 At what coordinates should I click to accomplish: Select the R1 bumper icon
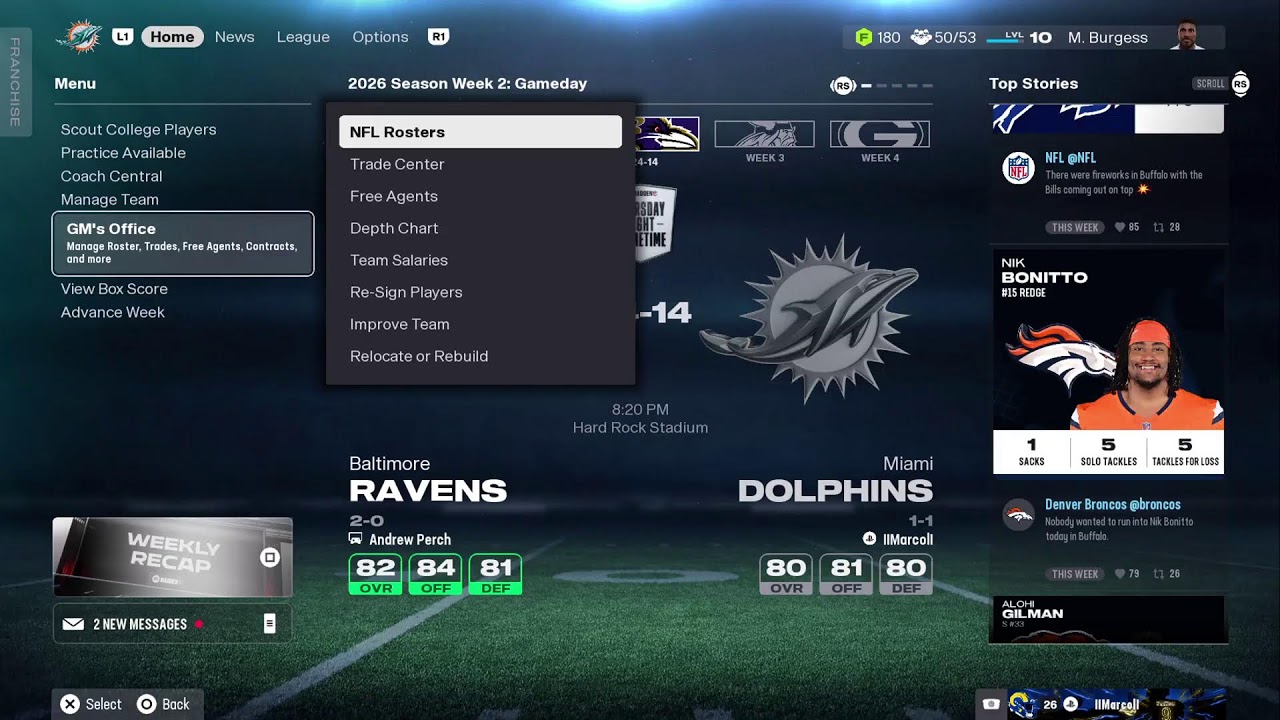[438, 37]
